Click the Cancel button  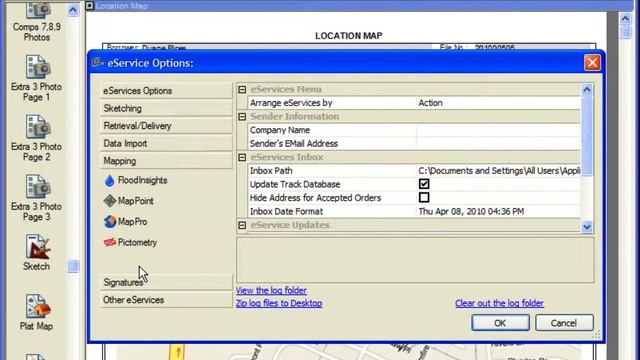[564, 323]
